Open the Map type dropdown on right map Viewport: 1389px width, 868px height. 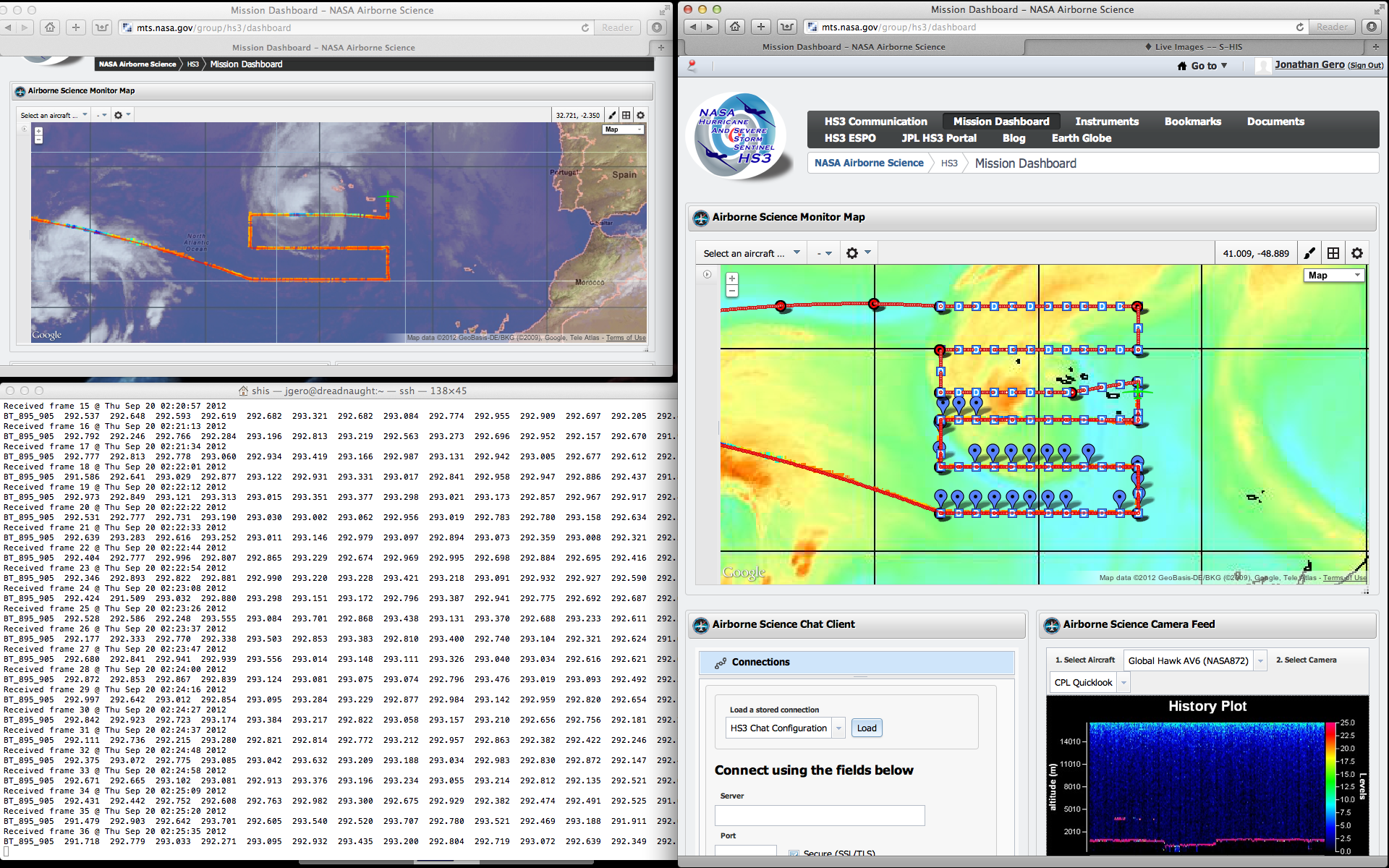coord(1334,275)
